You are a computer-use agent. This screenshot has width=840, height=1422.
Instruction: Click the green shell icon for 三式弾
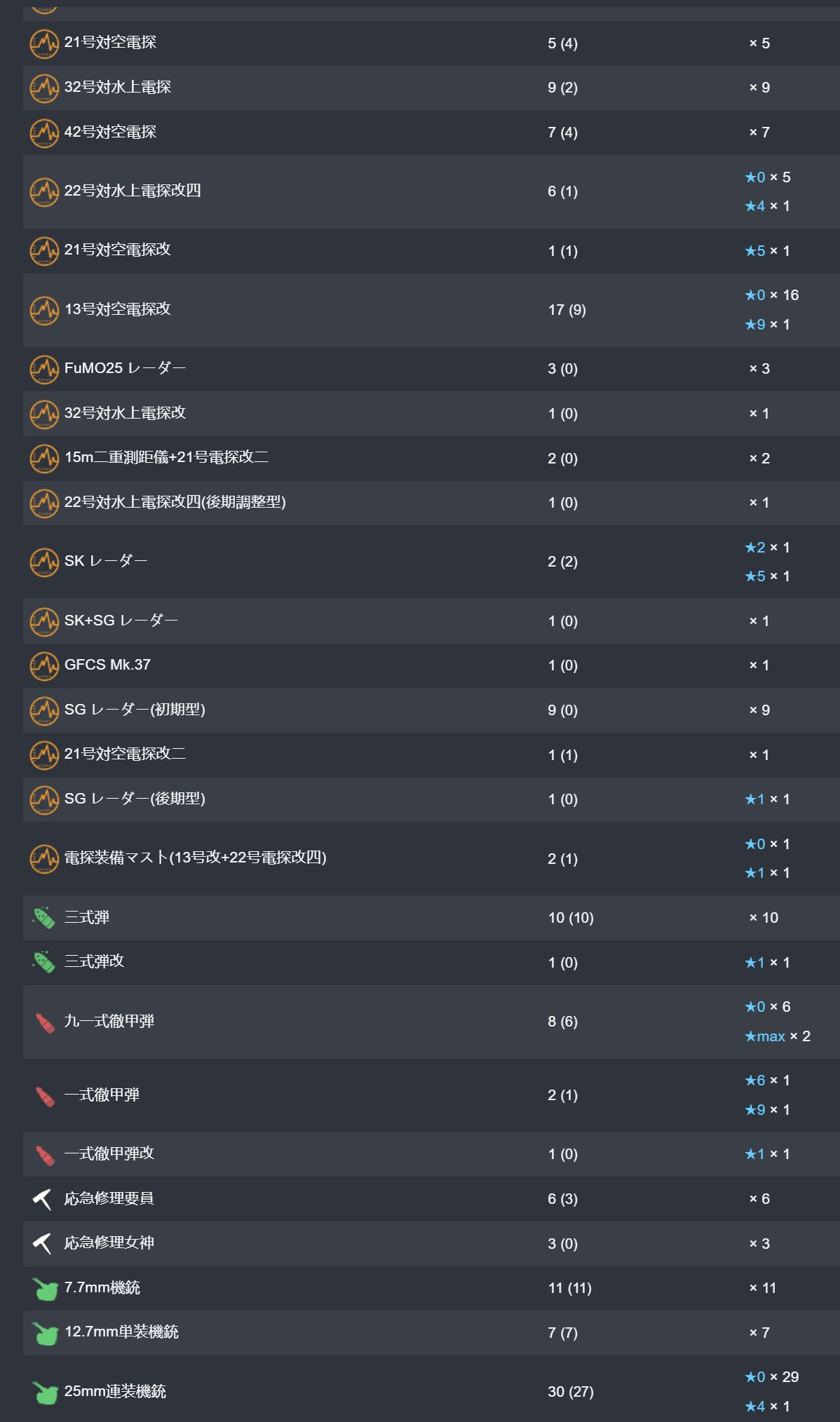(x=44, y=918)
